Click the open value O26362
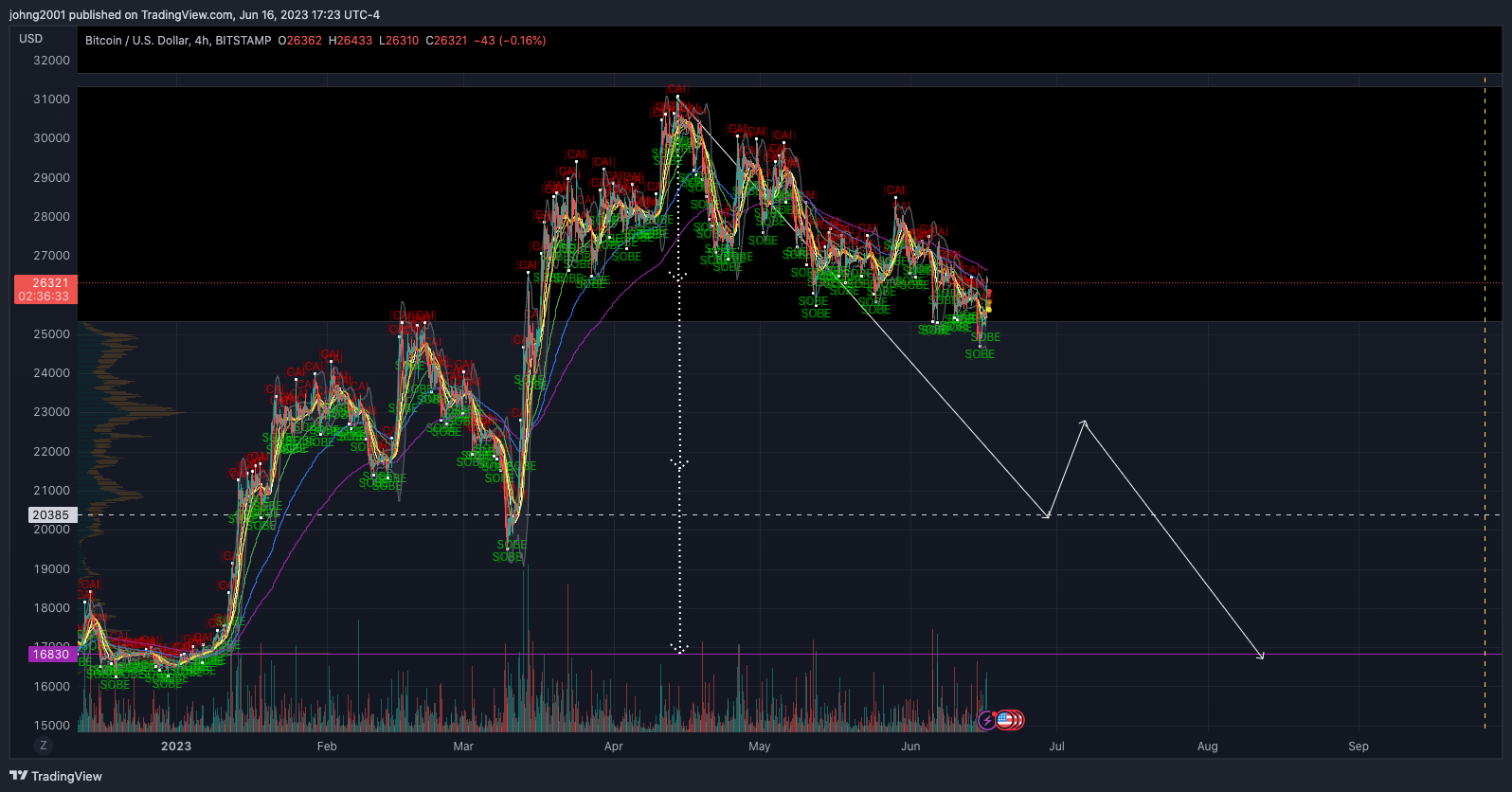The height and width of the screenshot is (792, 1512). pyautogui.click(x=299, y=41)
